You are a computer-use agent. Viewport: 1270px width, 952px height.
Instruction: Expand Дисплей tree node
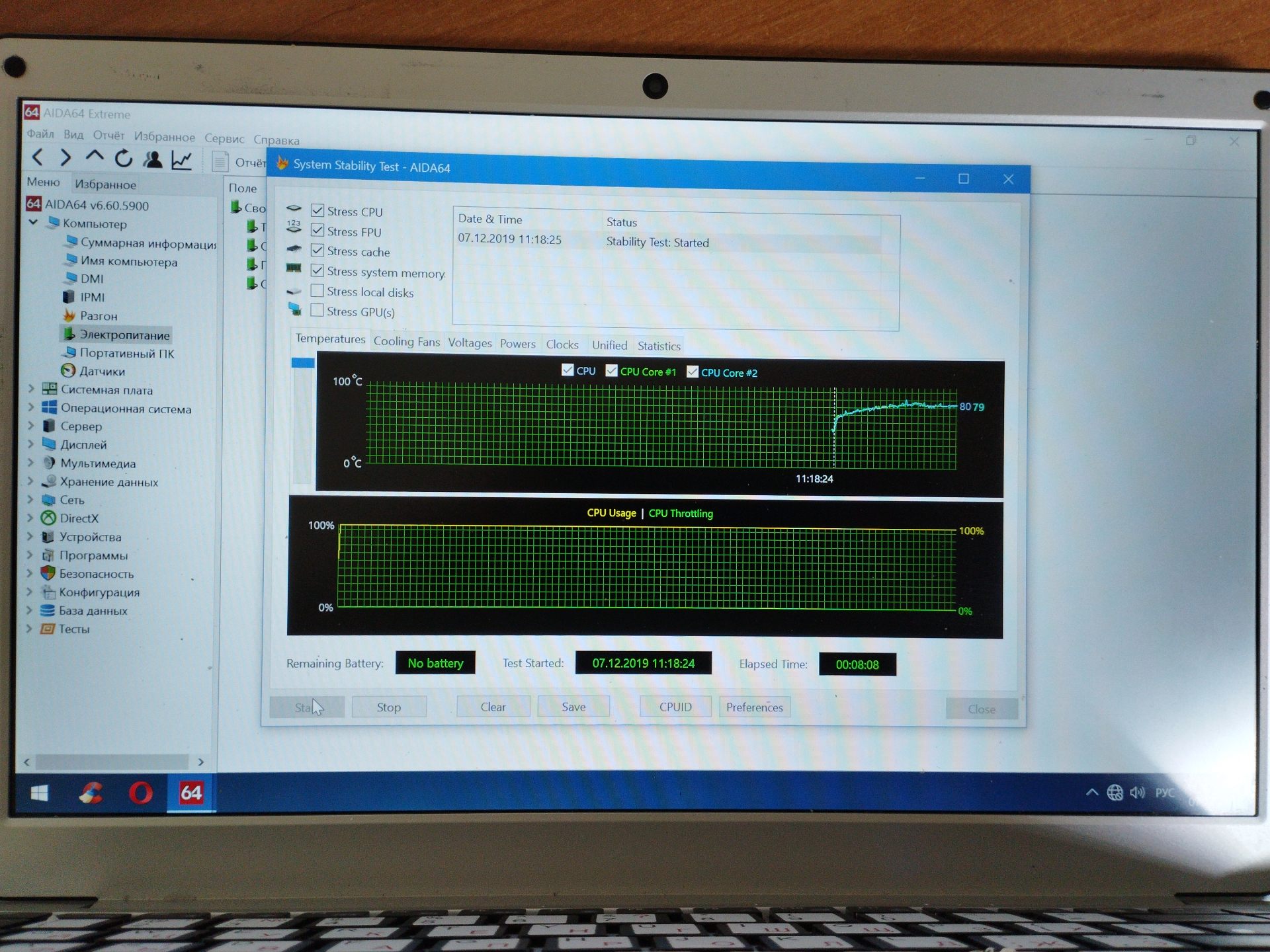coord(30,444)
